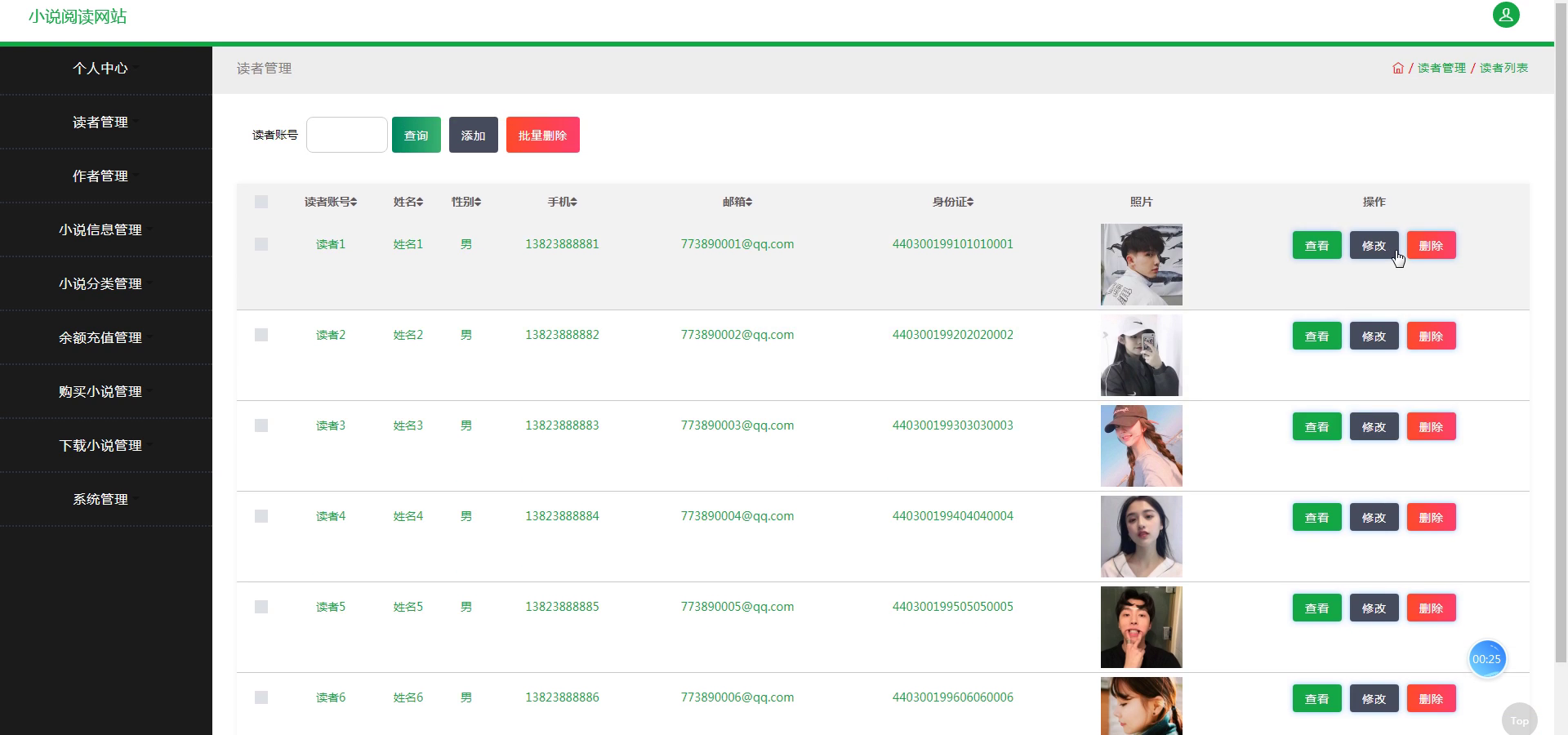
Task: Open 个人中心 in the sidebar
Action: (x=106, y=69)
